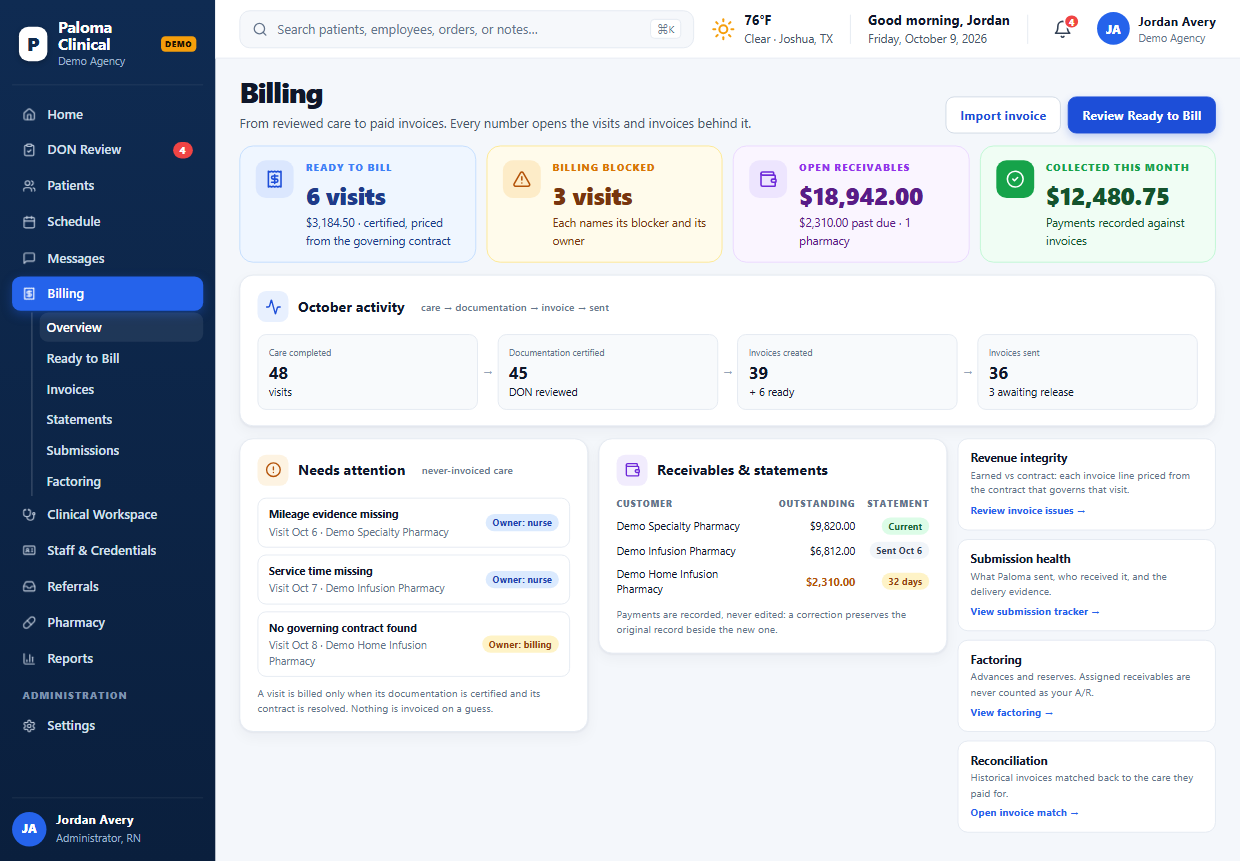Select the Overview billing subpage
1240x861 pixels.
(121, 328)
